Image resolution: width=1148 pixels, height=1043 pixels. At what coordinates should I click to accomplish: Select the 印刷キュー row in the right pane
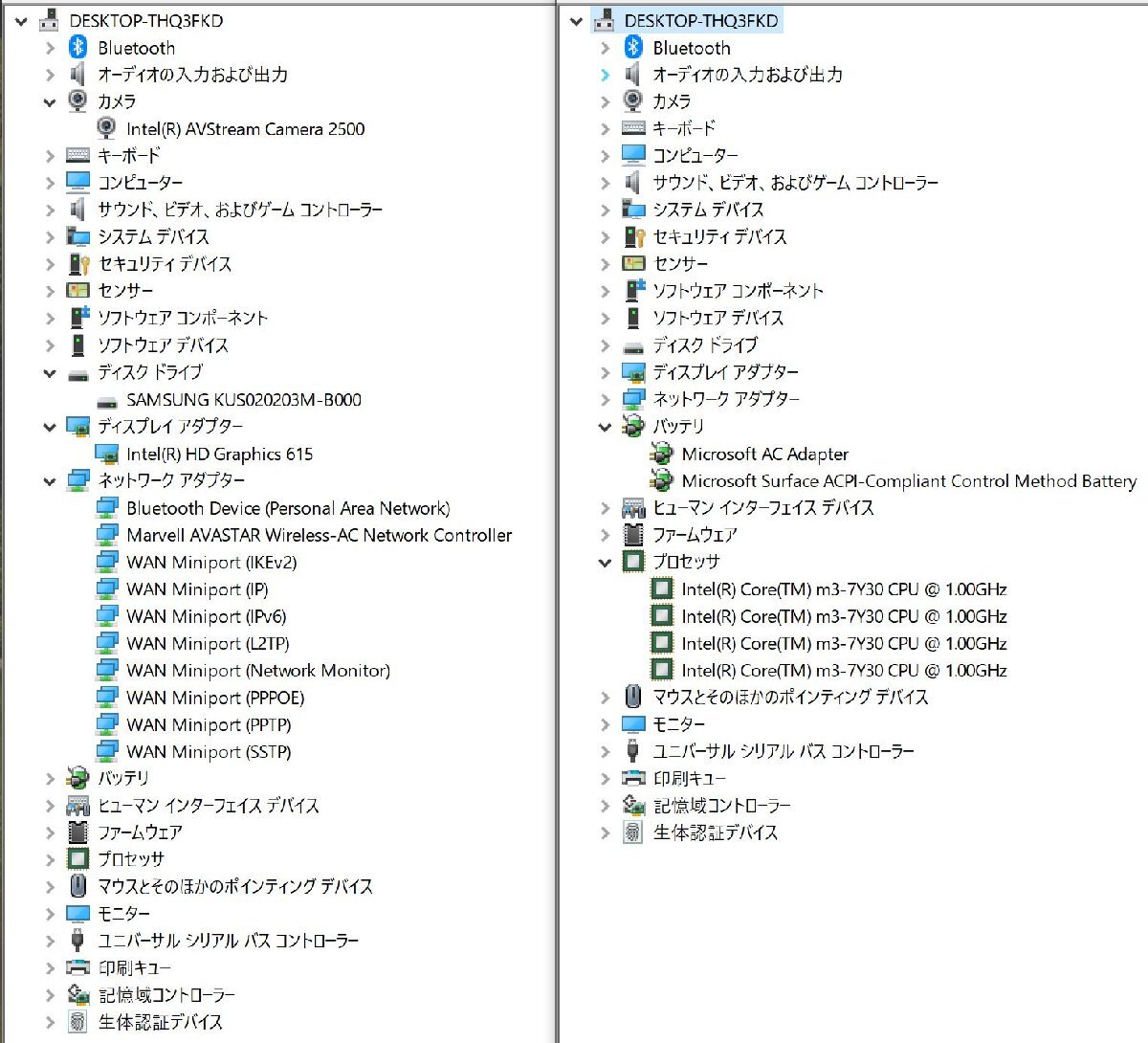689,779
